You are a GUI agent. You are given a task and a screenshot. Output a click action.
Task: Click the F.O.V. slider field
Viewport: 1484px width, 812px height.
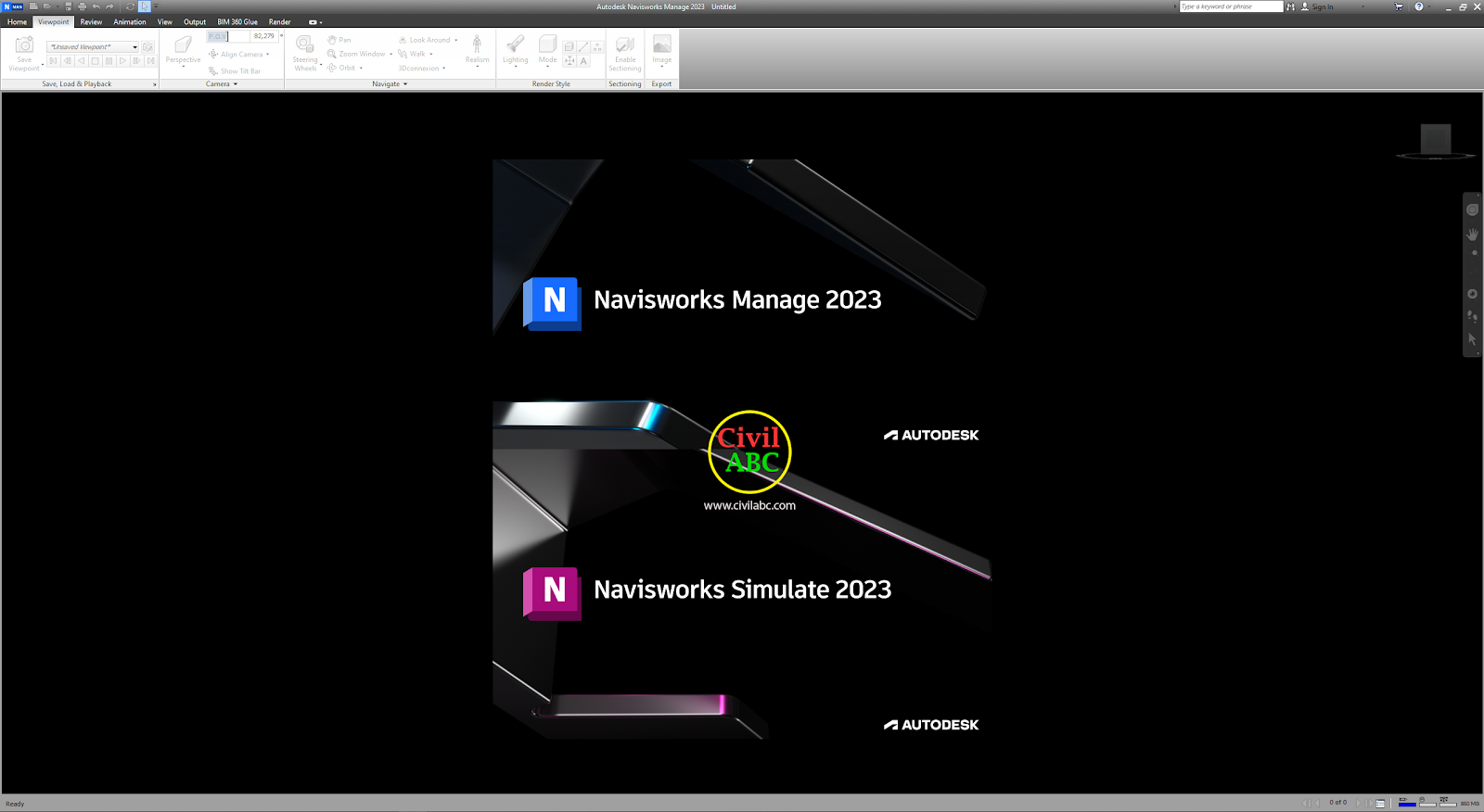tap(228, 36)
